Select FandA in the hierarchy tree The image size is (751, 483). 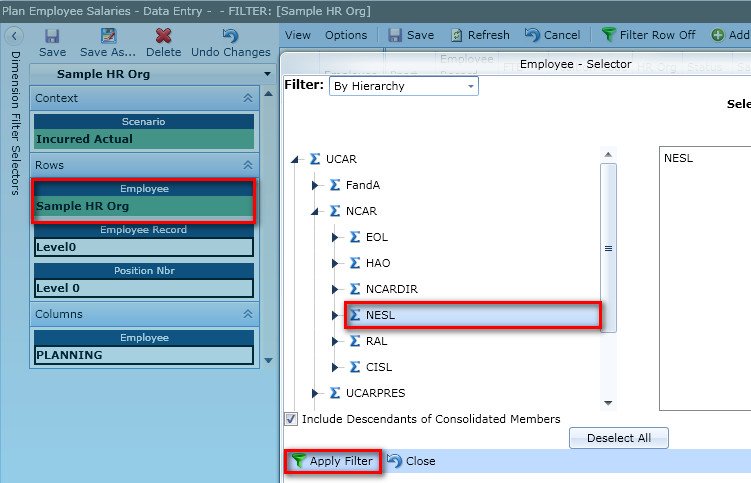(x=363, y=185)
